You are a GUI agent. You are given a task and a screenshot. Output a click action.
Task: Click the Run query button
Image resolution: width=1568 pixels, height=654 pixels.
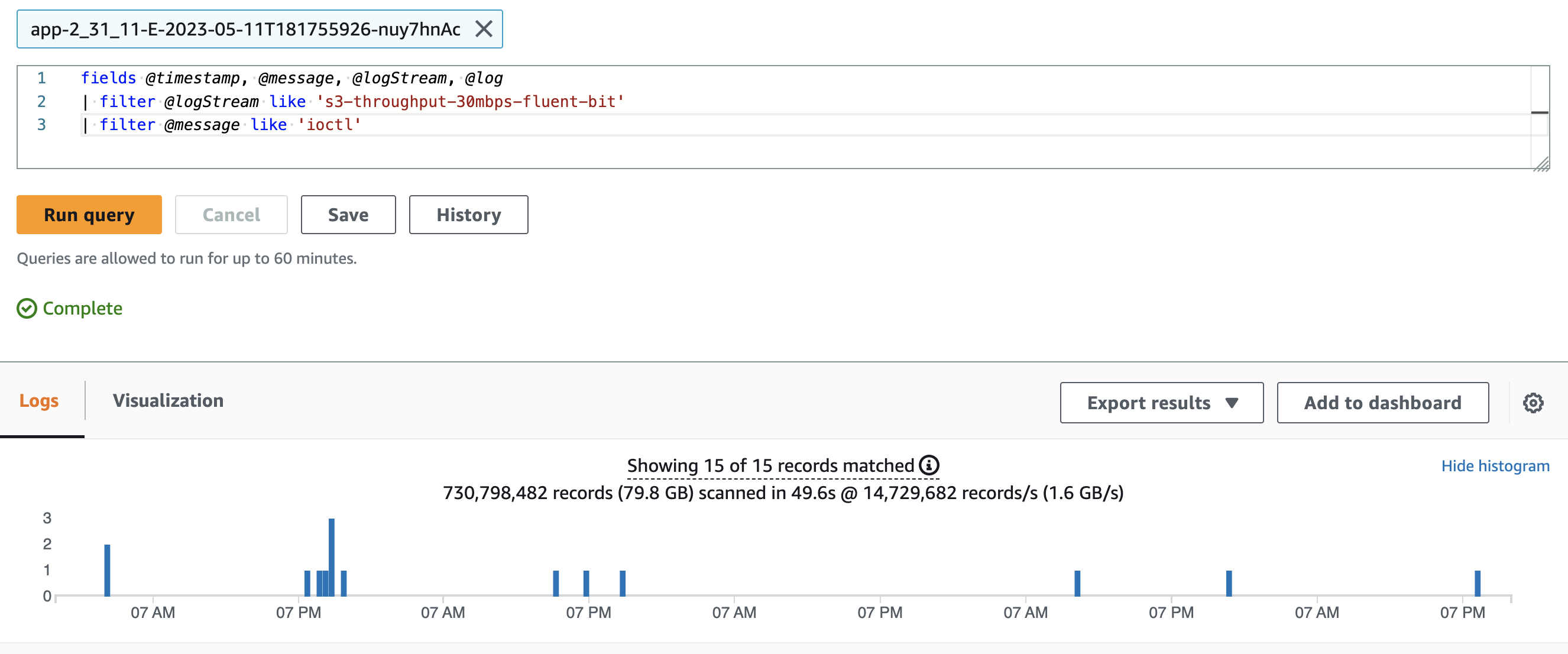coord(89,214)
